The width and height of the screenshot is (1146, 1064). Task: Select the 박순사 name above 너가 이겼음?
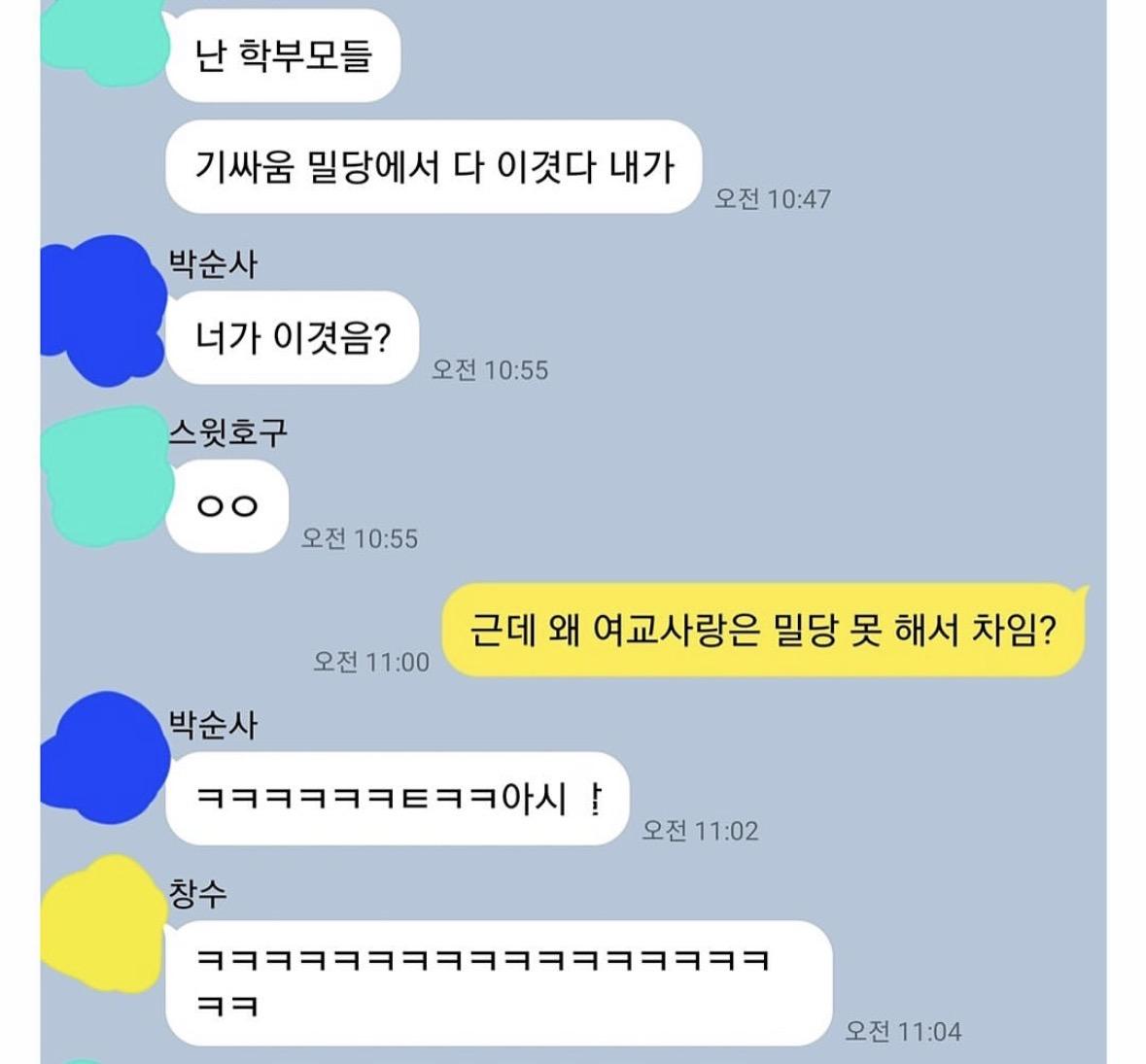click(x=213, y=263)
